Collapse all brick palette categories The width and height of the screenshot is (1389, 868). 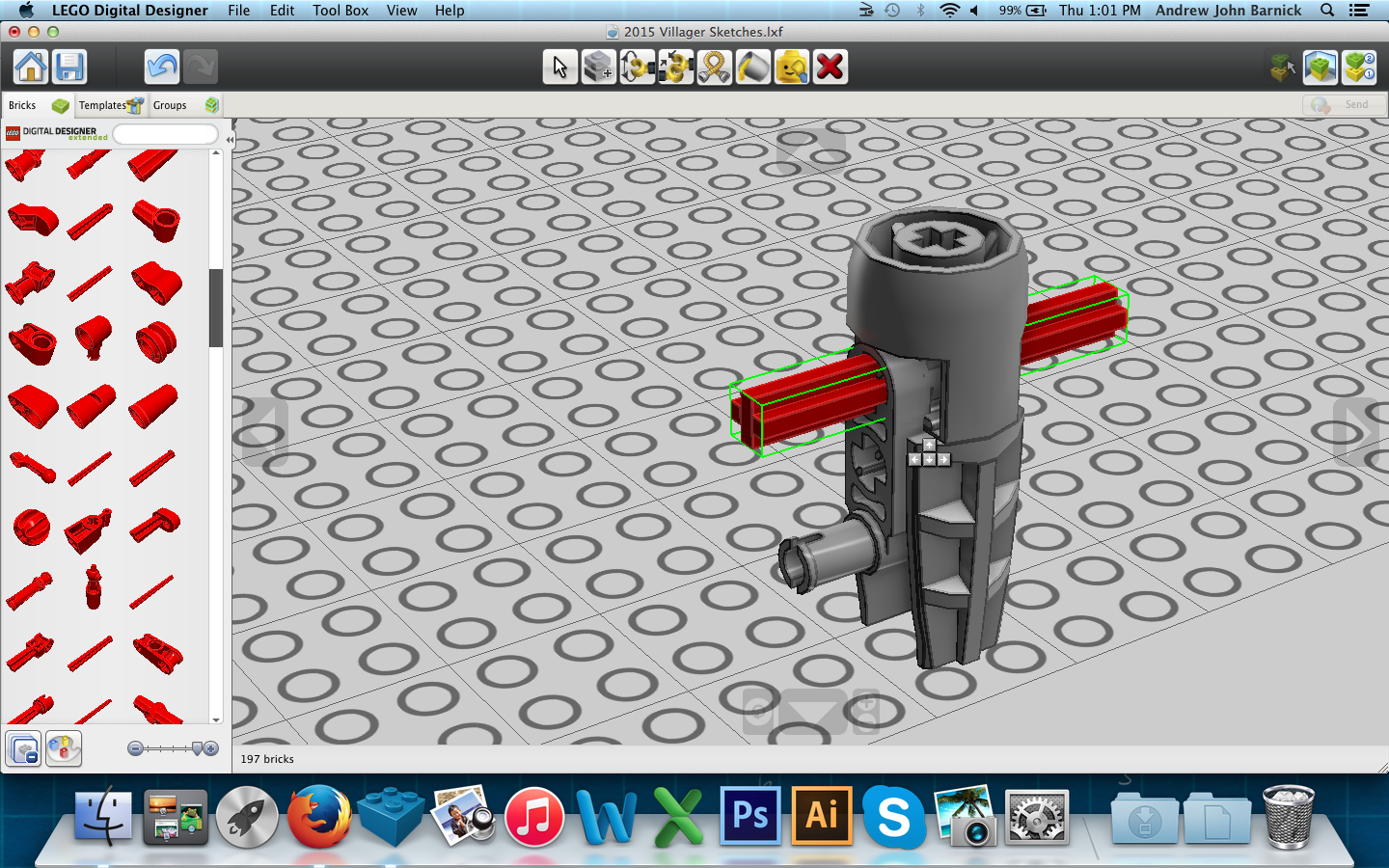click(24, 748)
